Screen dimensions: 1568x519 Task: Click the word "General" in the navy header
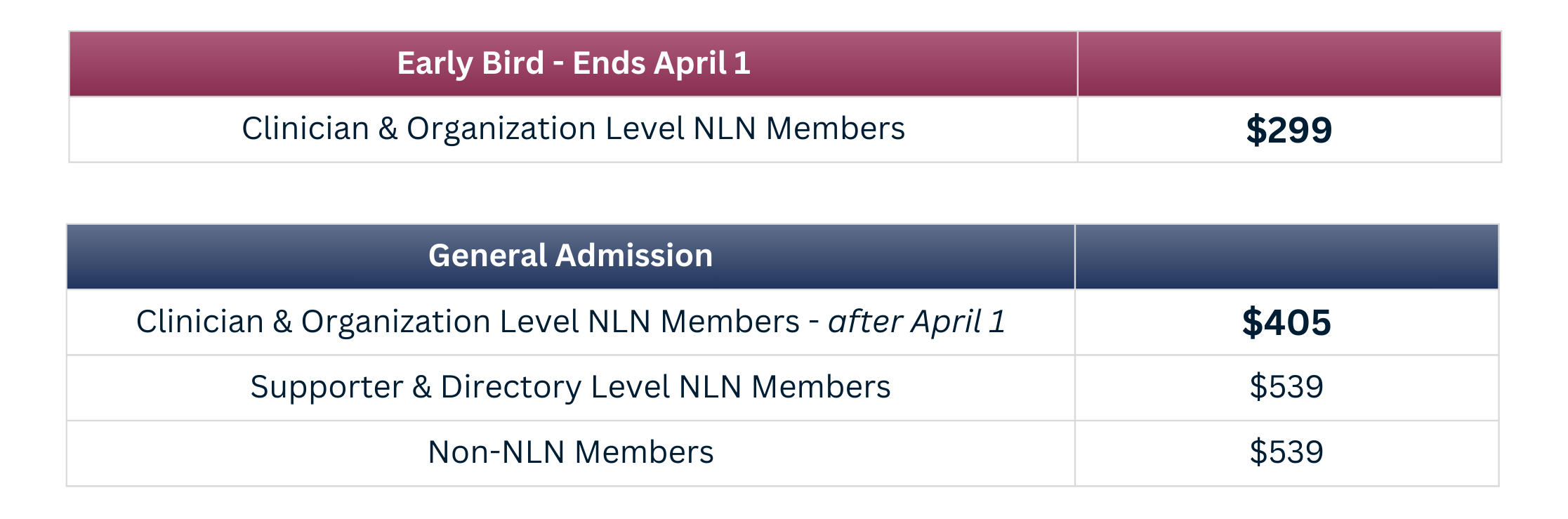click(x=487, y=256)
